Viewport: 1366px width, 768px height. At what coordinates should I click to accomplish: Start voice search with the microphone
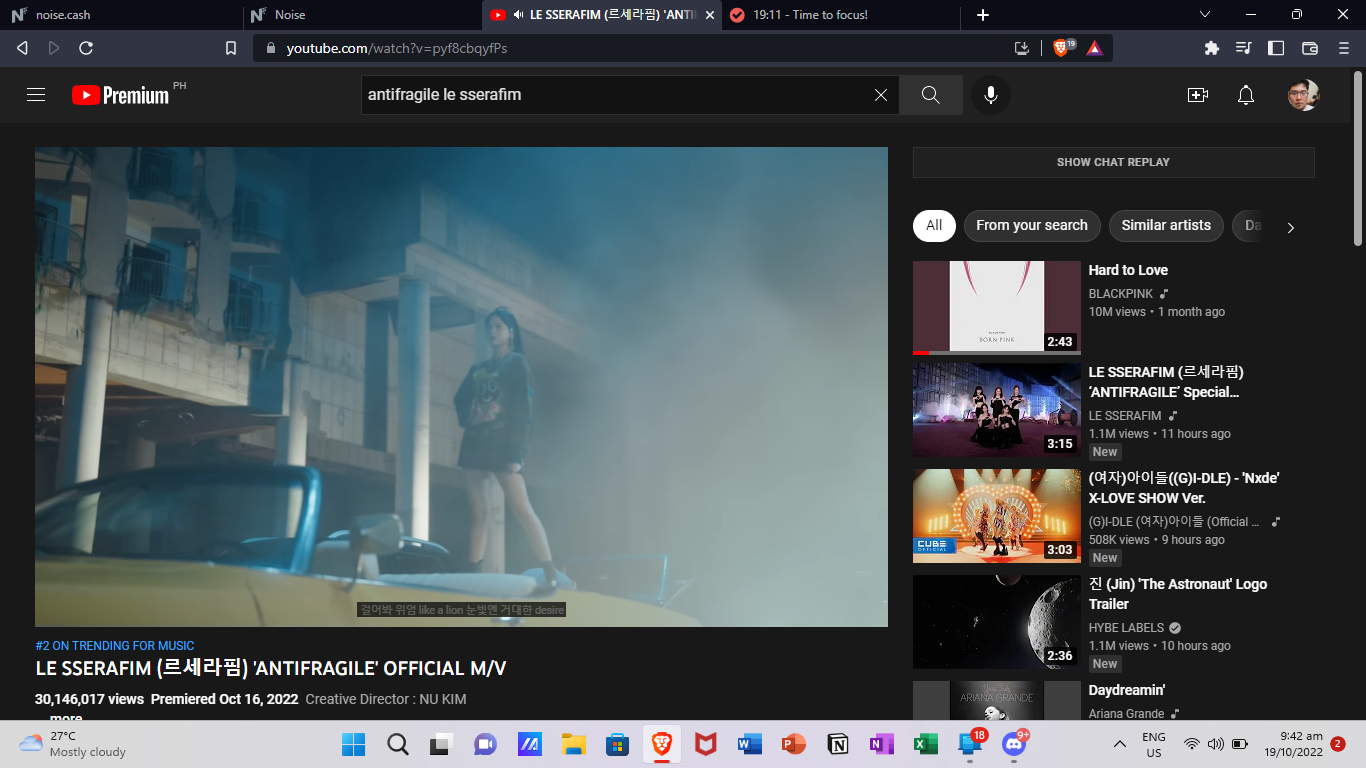pos(991,95)
